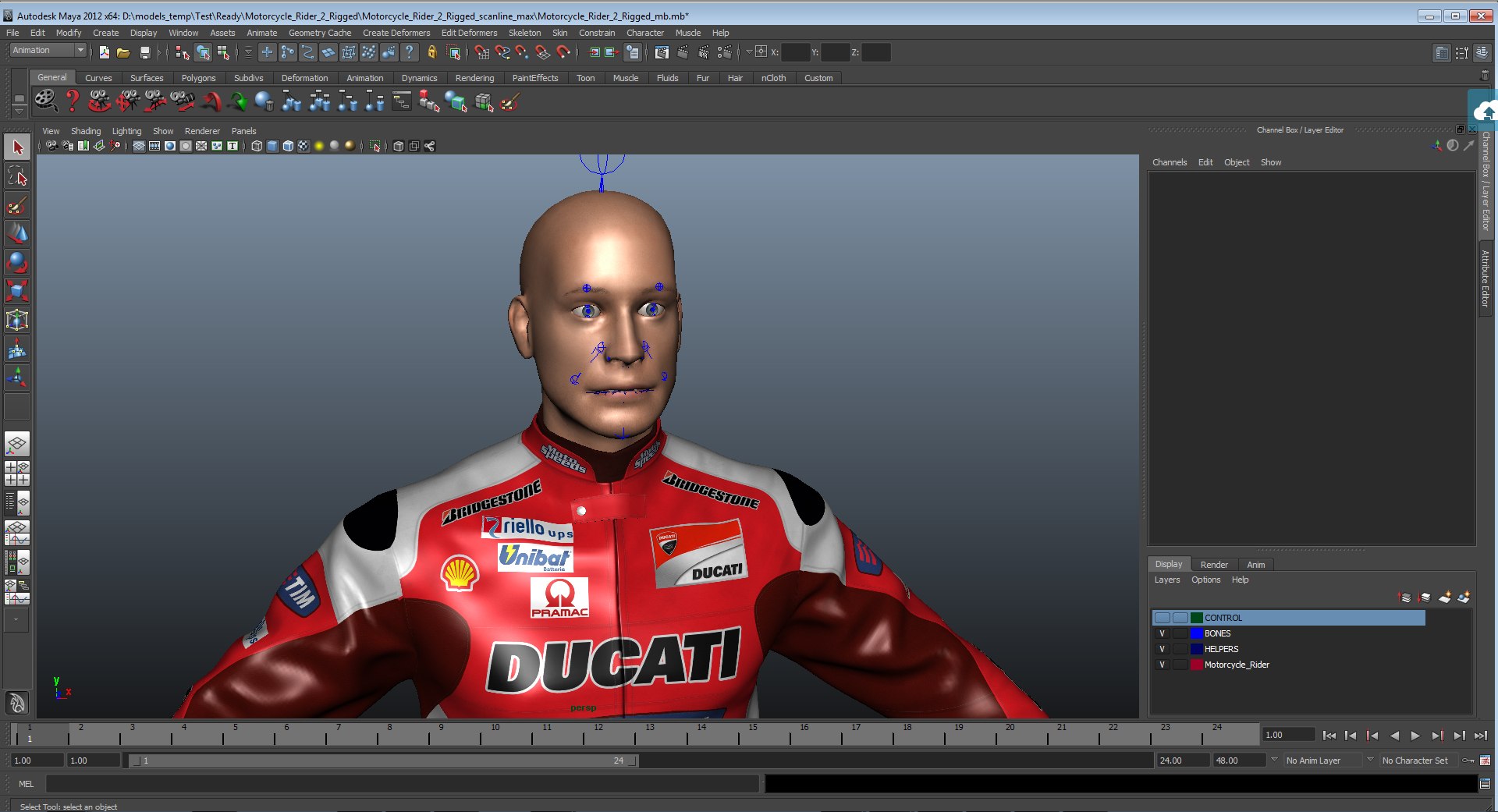Click Play backwards button

coord(1394,736)
